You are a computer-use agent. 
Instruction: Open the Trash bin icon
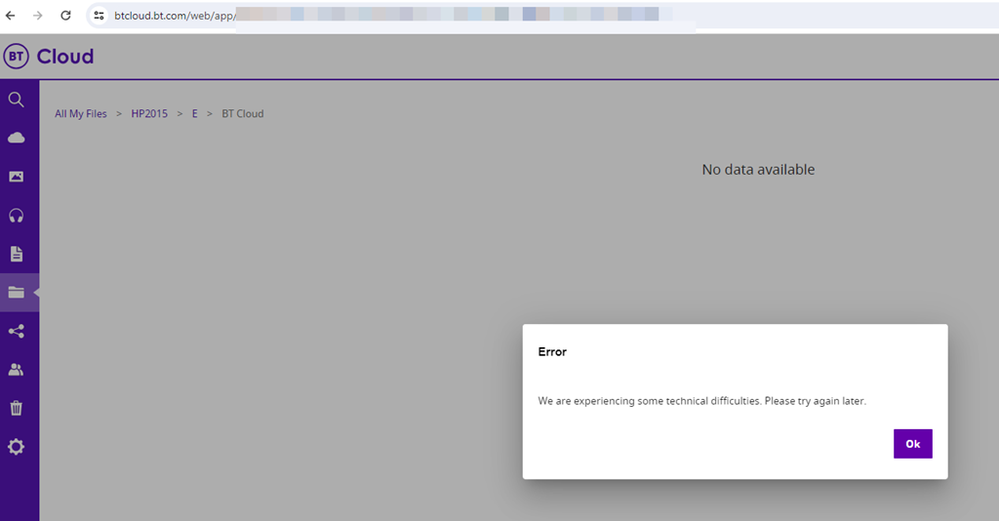[16, 408]
